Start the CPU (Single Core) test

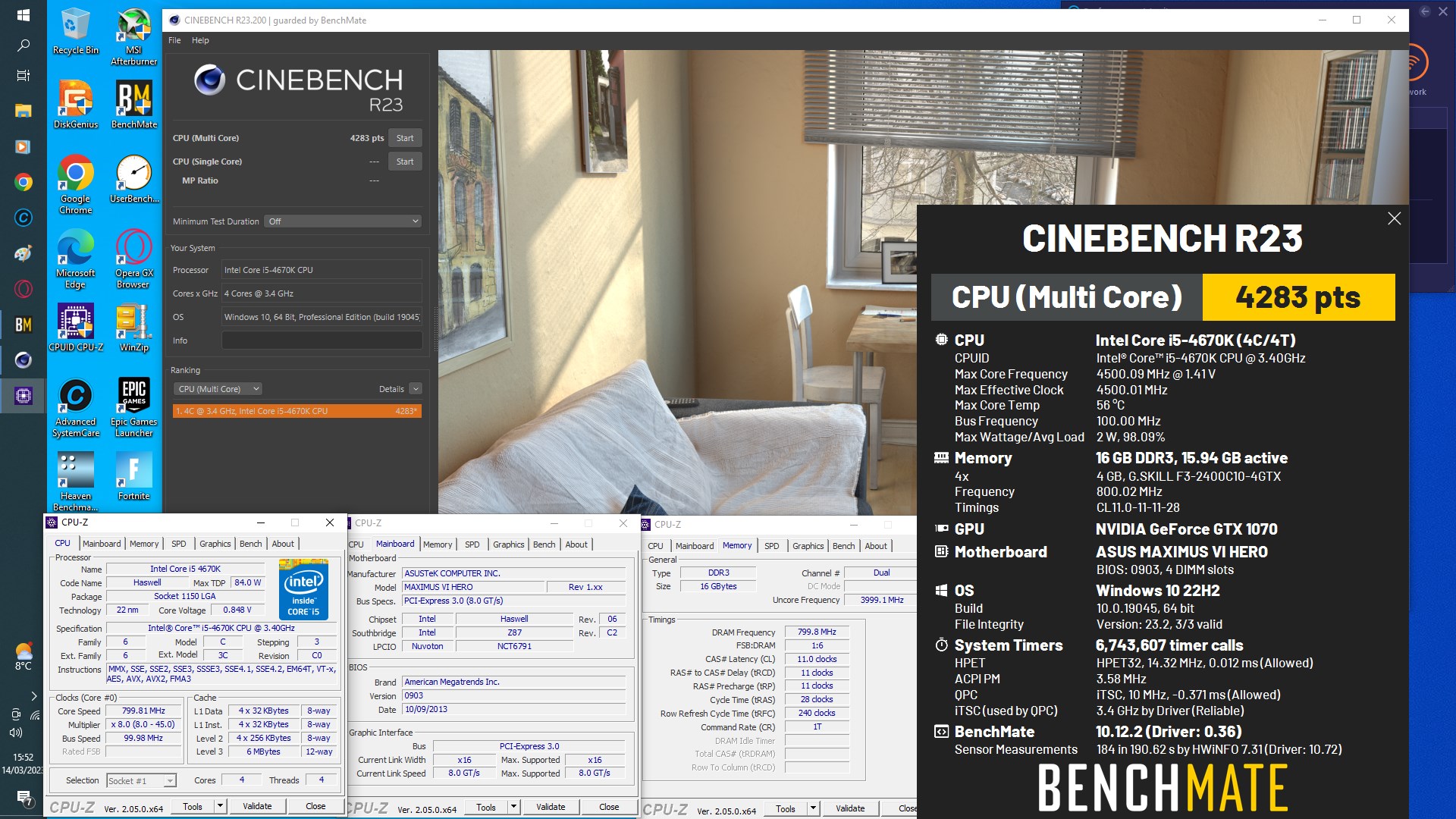pos(405,162)
